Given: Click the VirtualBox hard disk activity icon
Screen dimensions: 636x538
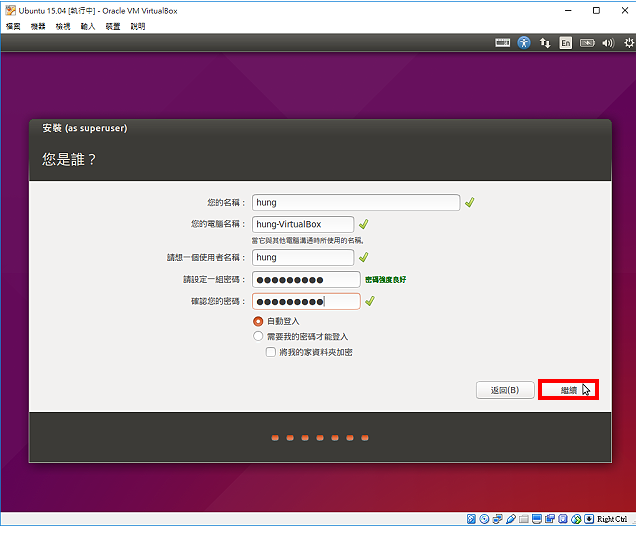Looking at the screenshot, I should pyautogui.click(x=471, y=519).
